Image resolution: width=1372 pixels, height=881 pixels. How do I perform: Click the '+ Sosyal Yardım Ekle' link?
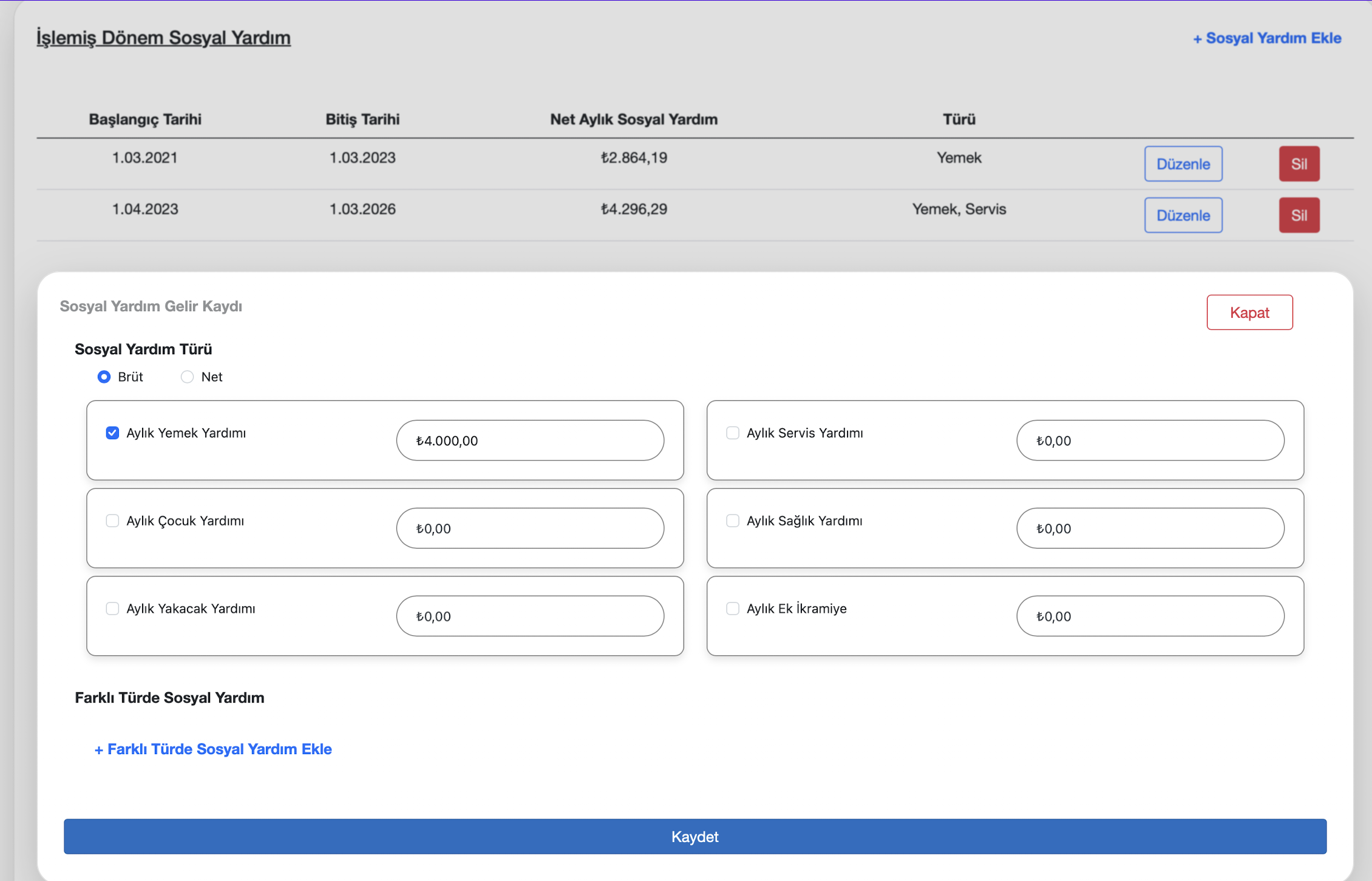click(x=1267, y=38)
